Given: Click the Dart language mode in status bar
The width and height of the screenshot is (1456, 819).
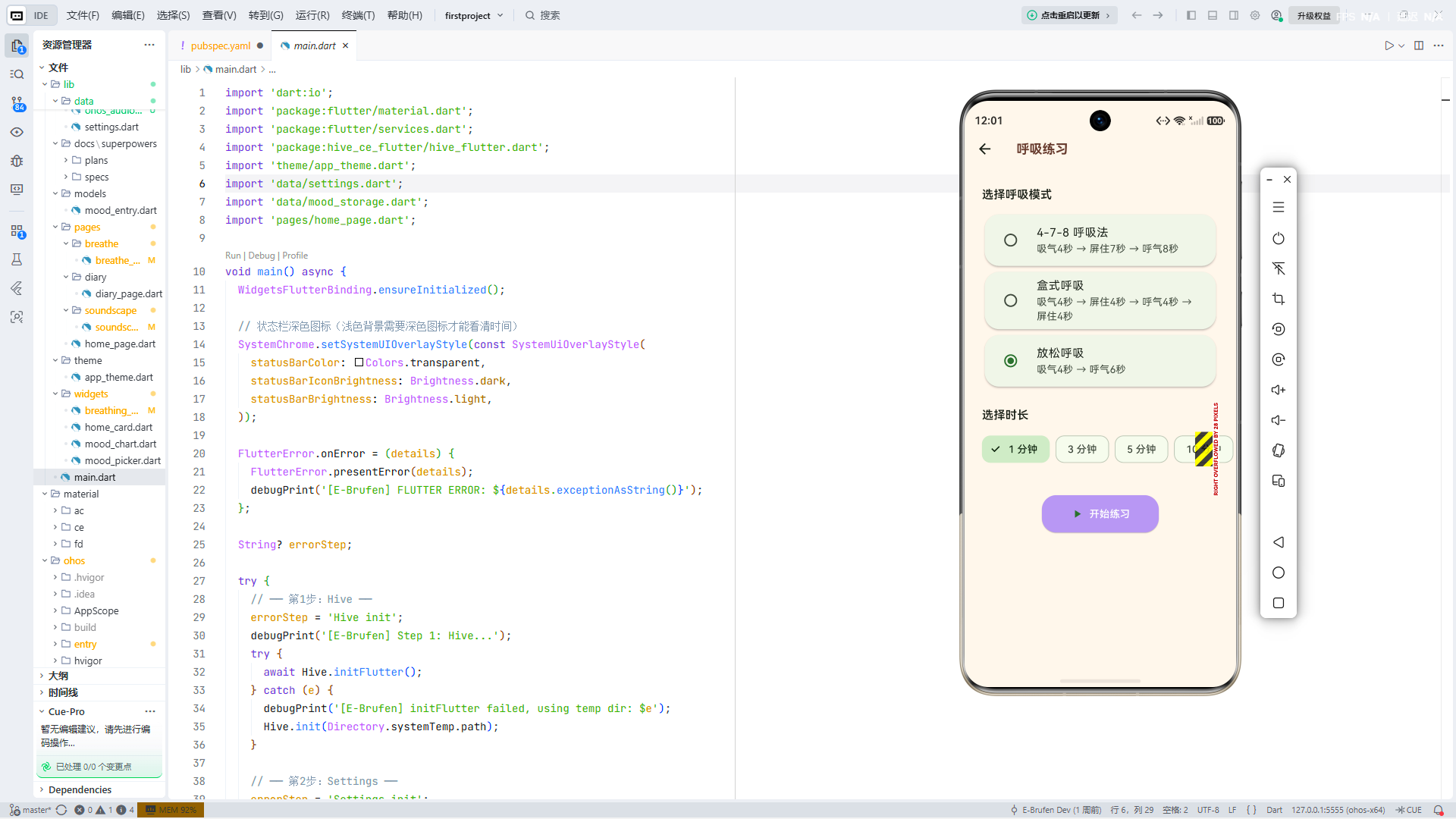Looking at the screenshot, I should pyautogui.click(x=1274, y=810).
